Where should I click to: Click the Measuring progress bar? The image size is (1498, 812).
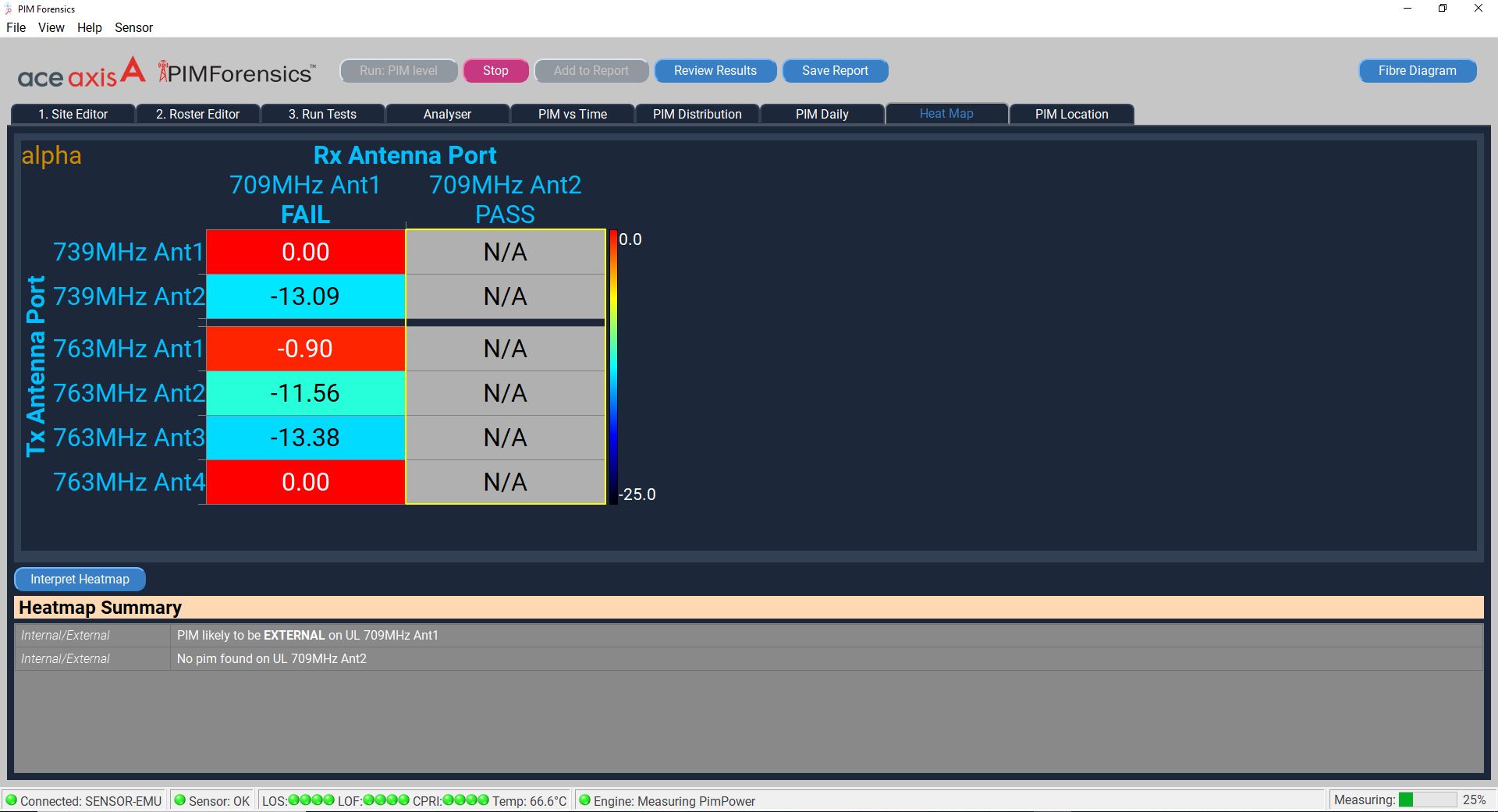pos(1427,800)
